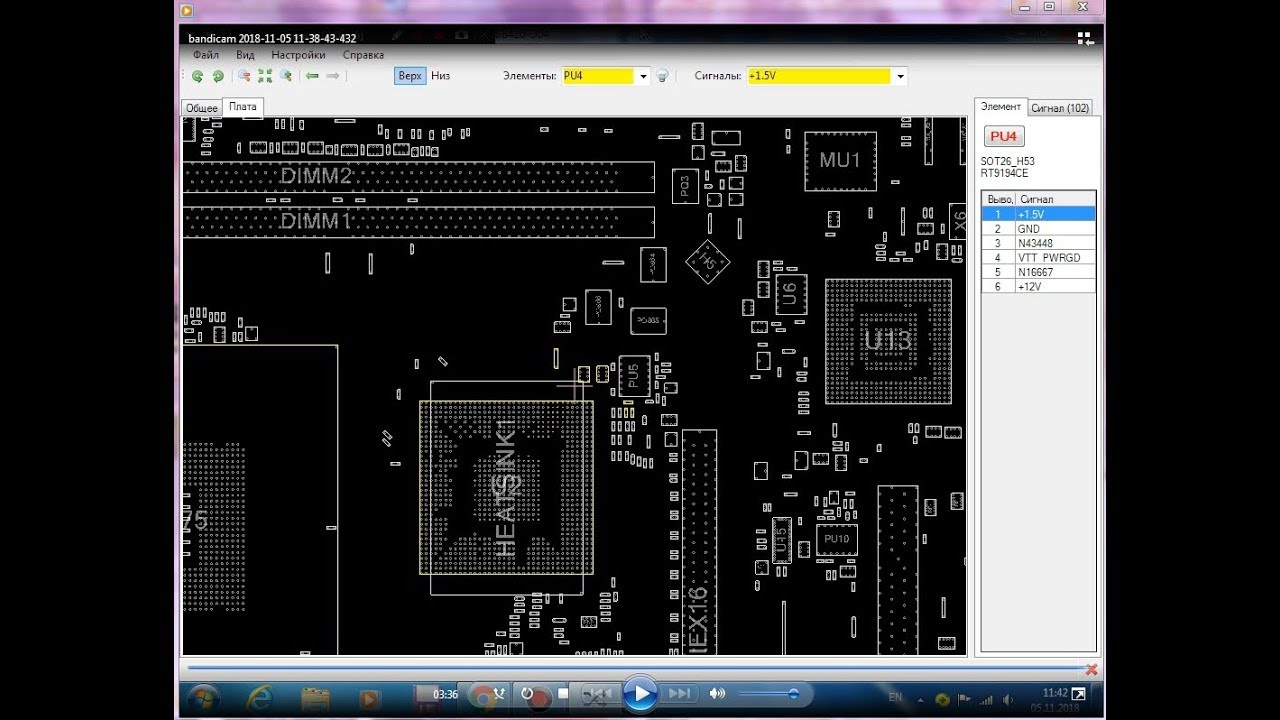Select the +12V signal row
Viewport: 1280px width, 720px height.
(x=1038, y=287)
